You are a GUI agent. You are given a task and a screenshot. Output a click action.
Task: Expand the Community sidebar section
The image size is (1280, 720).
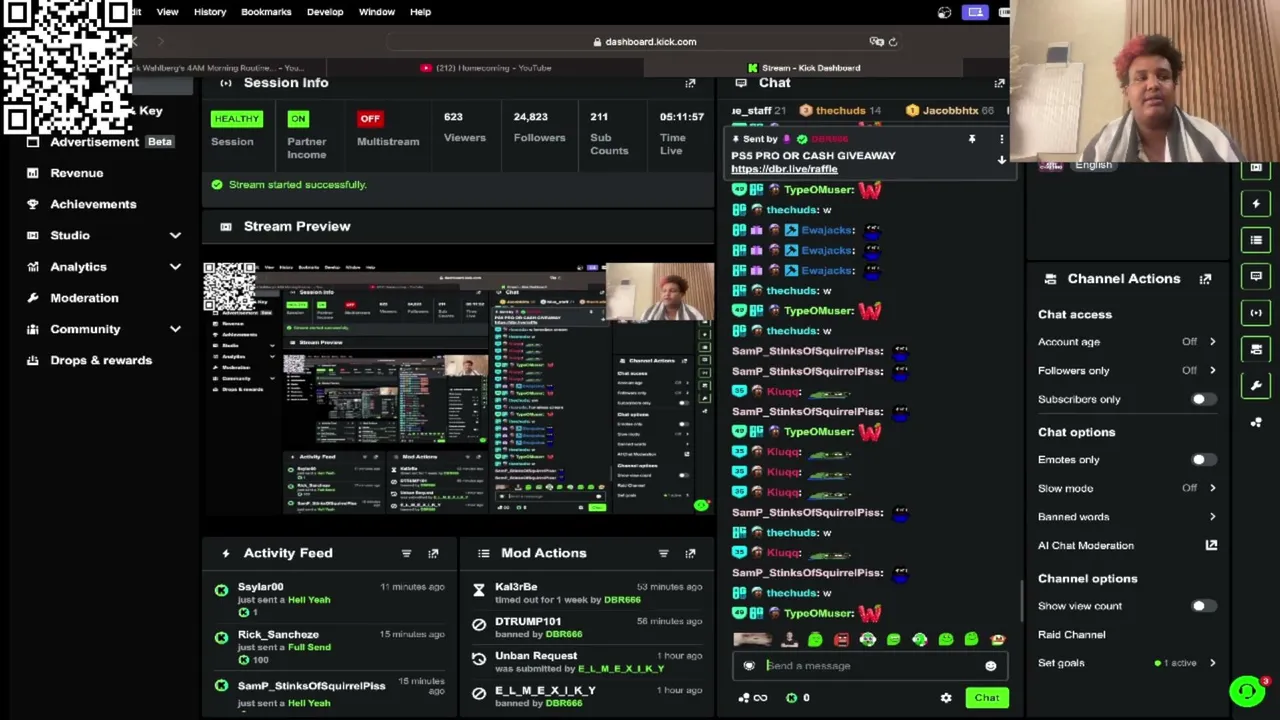(175, 329)
